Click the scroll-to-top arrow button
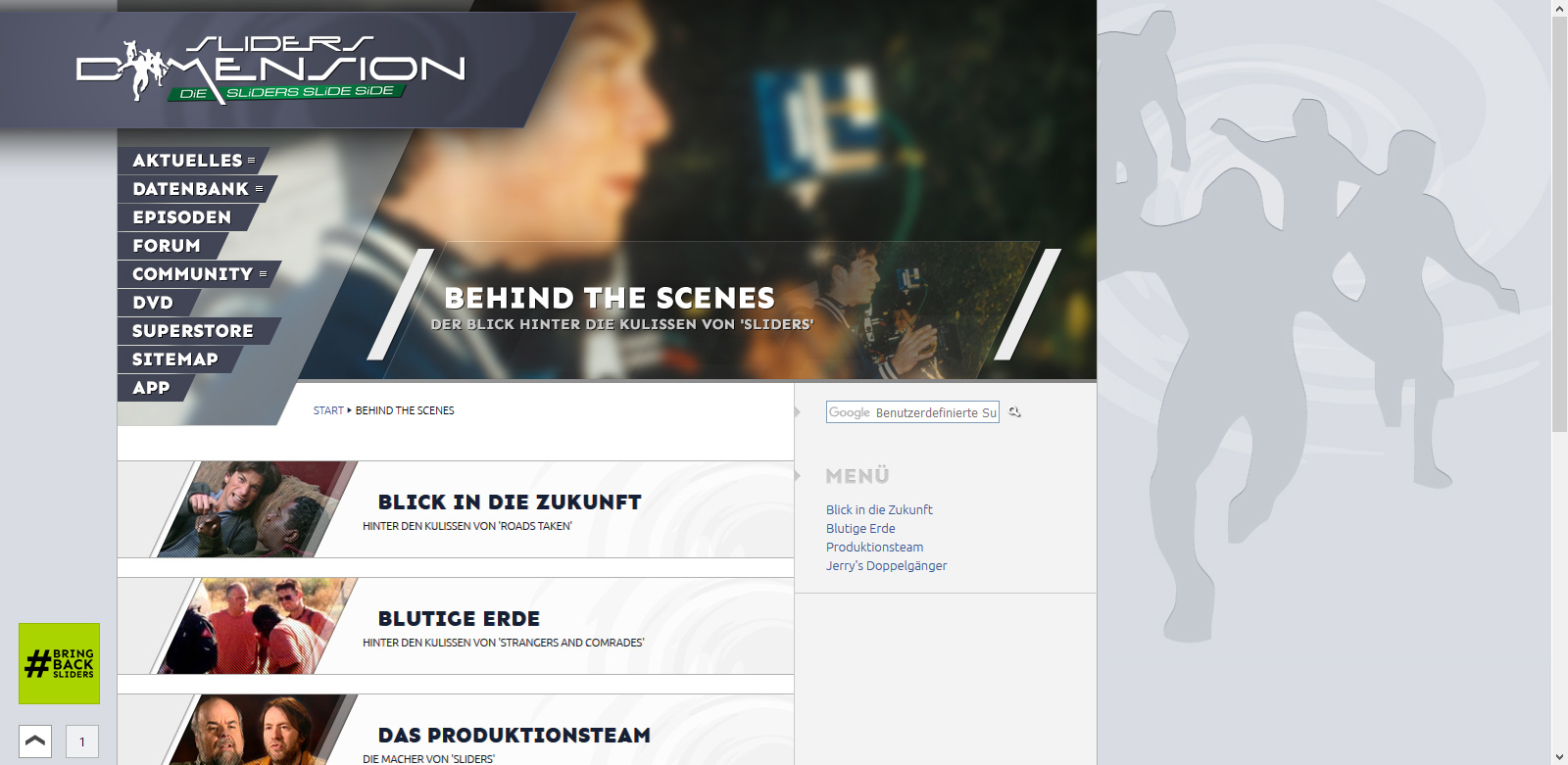The image size is (1568, 765). point(35,741)
